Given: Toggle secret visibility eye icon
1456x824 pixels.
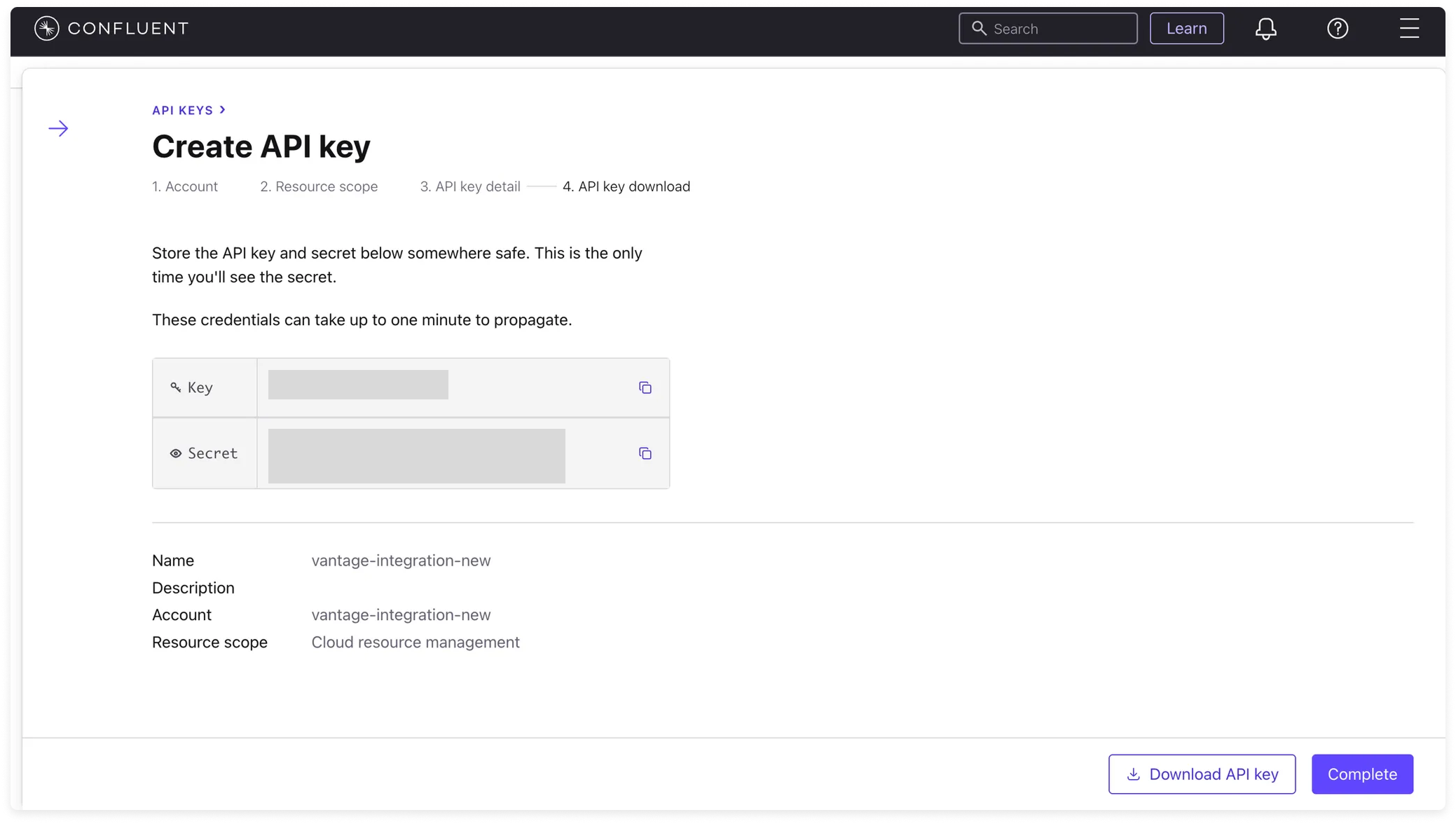Looking at the screenshot, I should pyautogui.click(x=176, y=453).
